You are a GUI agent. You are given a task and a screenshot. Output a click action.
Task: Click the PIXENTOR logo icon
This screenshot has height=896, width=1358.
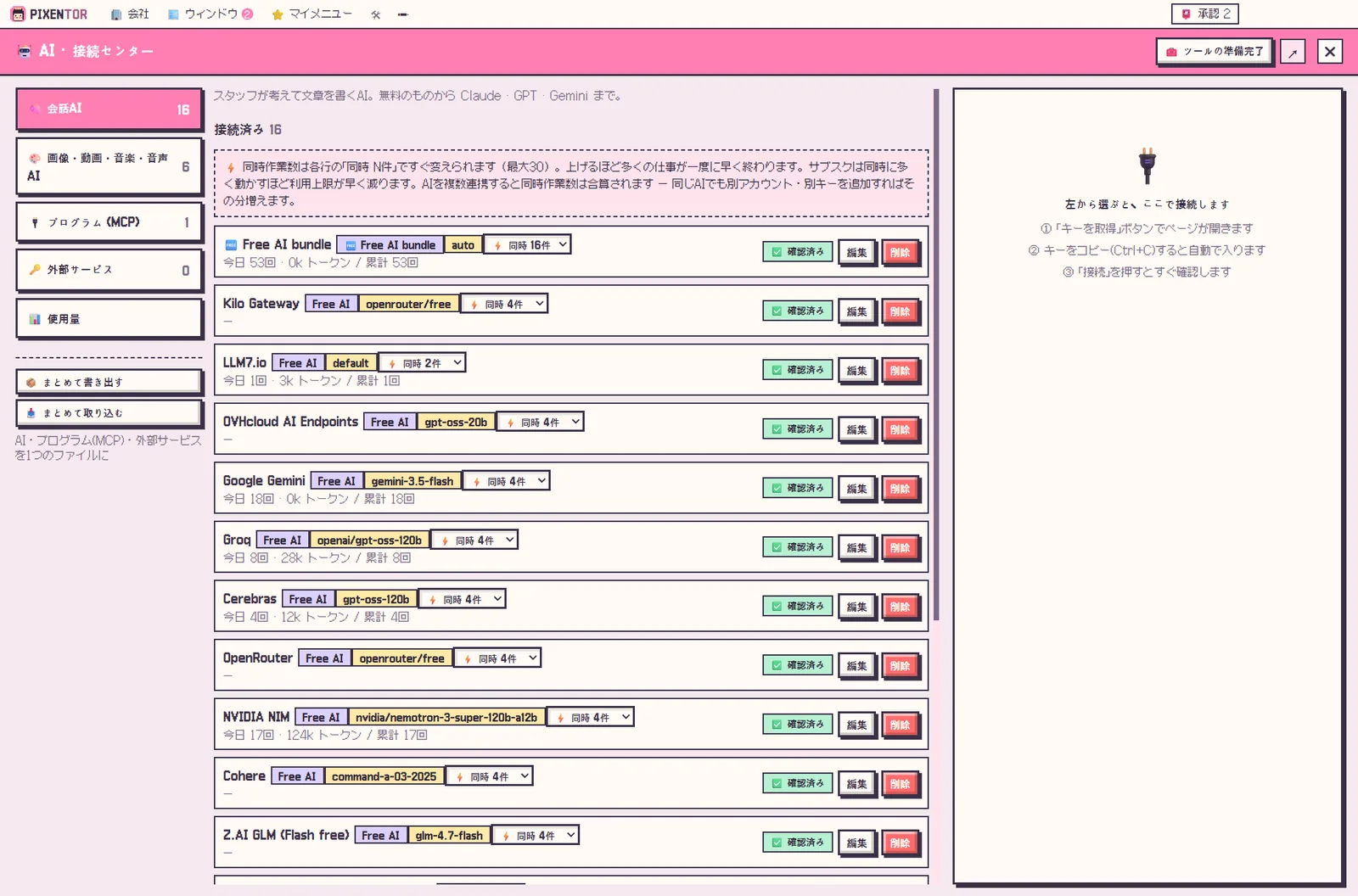18,14
